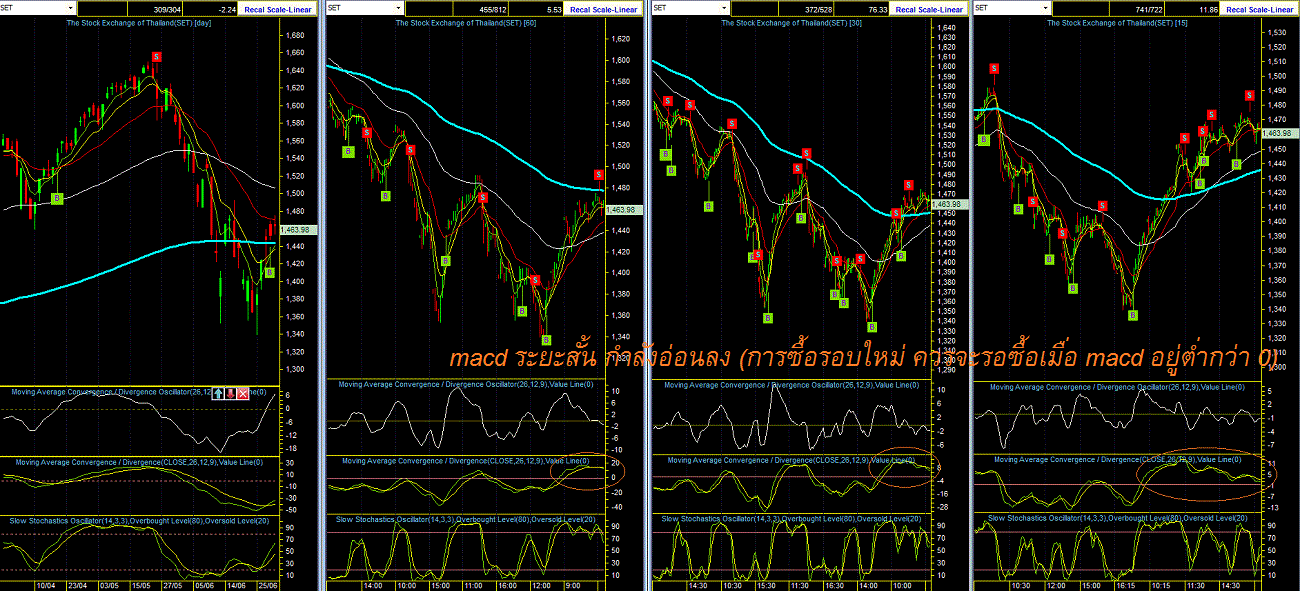This screenshot has height=591, width=1300.
Task: Click the rightmost S marker on 60 chart
Action: [x=598, y=175]
